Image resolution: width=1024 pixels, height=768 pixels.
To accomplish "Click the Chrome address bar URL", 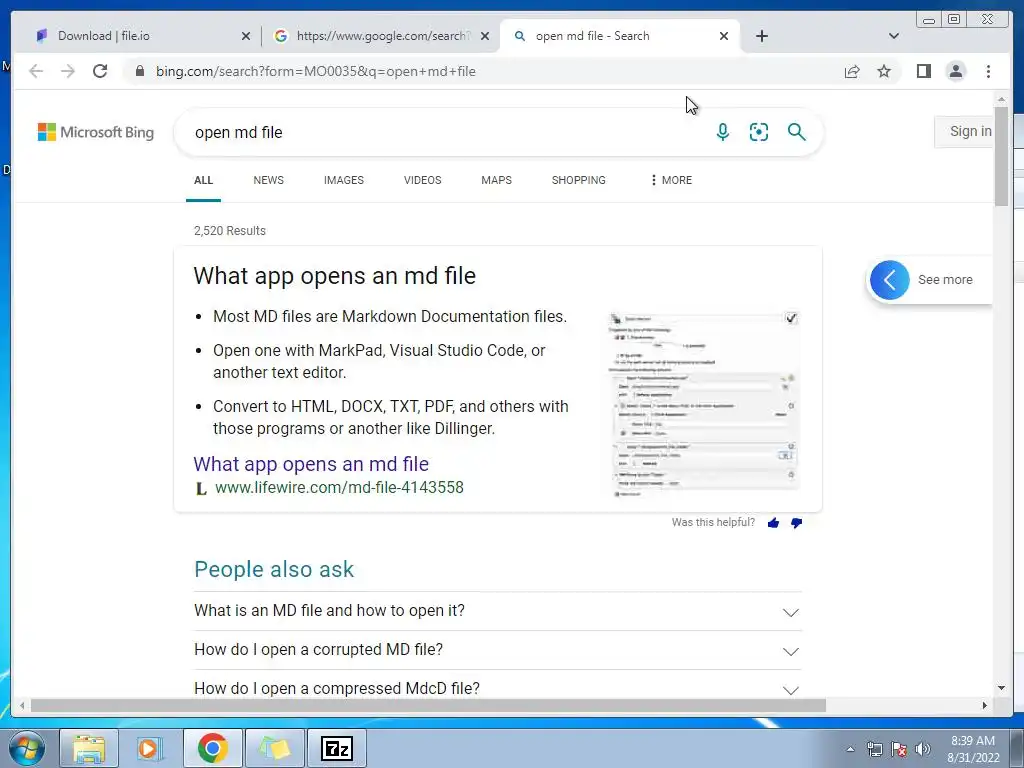I will pyautogui.click(x=315, y=71).
